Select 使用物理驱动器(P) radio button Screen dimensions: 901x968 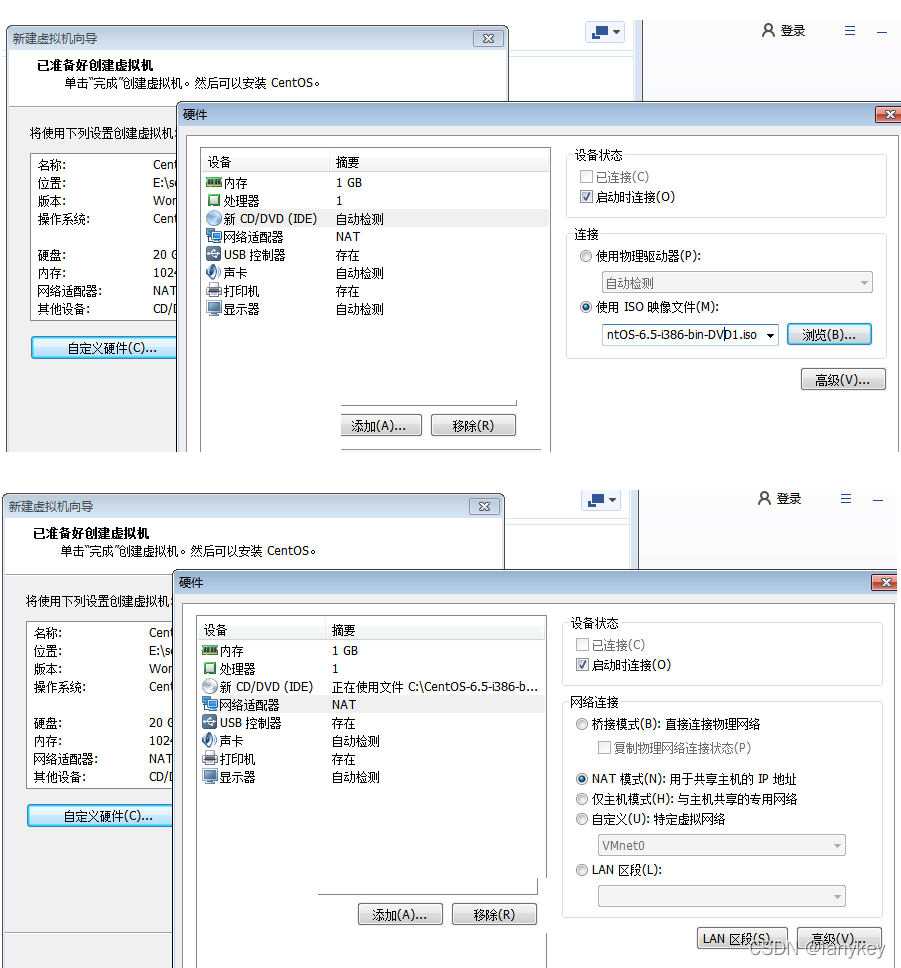click(x=586, y=256)
